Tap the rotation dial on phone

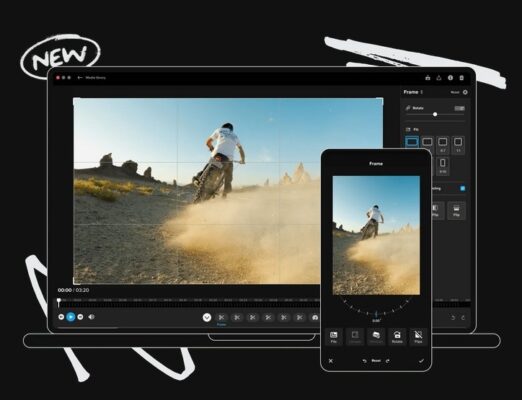(x=376, y=307)
